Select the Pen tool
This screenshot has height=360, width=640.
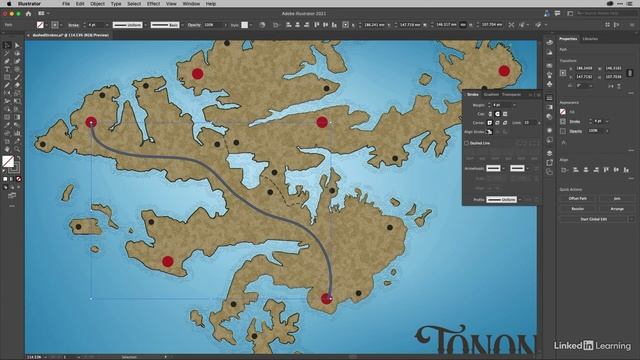(7, 61)
